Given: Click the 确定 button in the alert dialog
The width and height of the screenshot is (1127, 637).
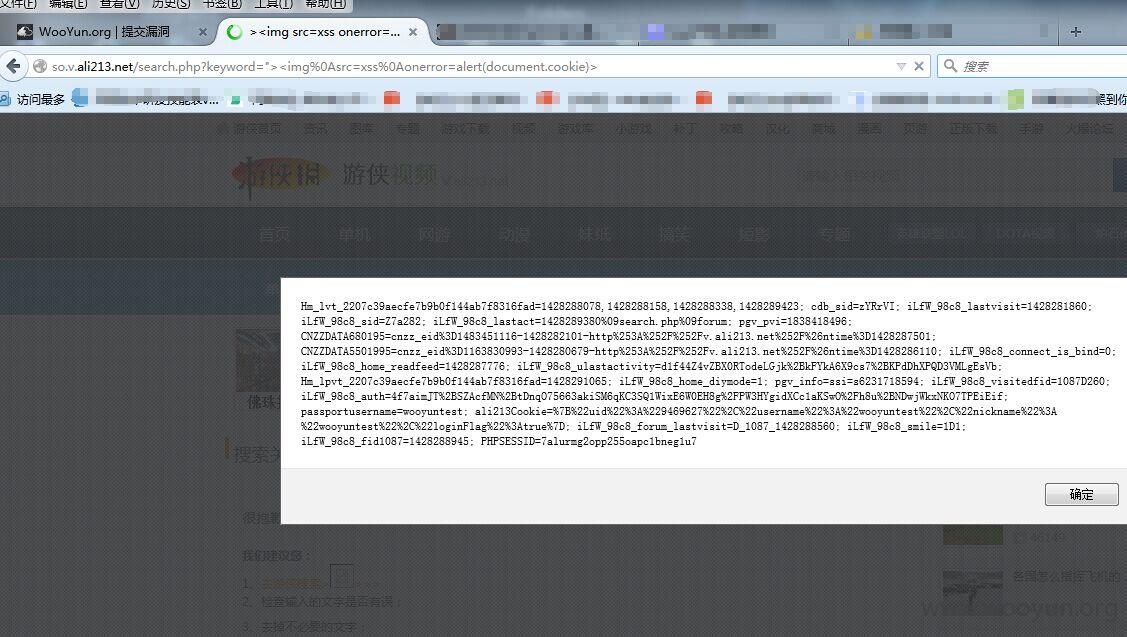Looking at the screenshot, I should point(1081,494).
